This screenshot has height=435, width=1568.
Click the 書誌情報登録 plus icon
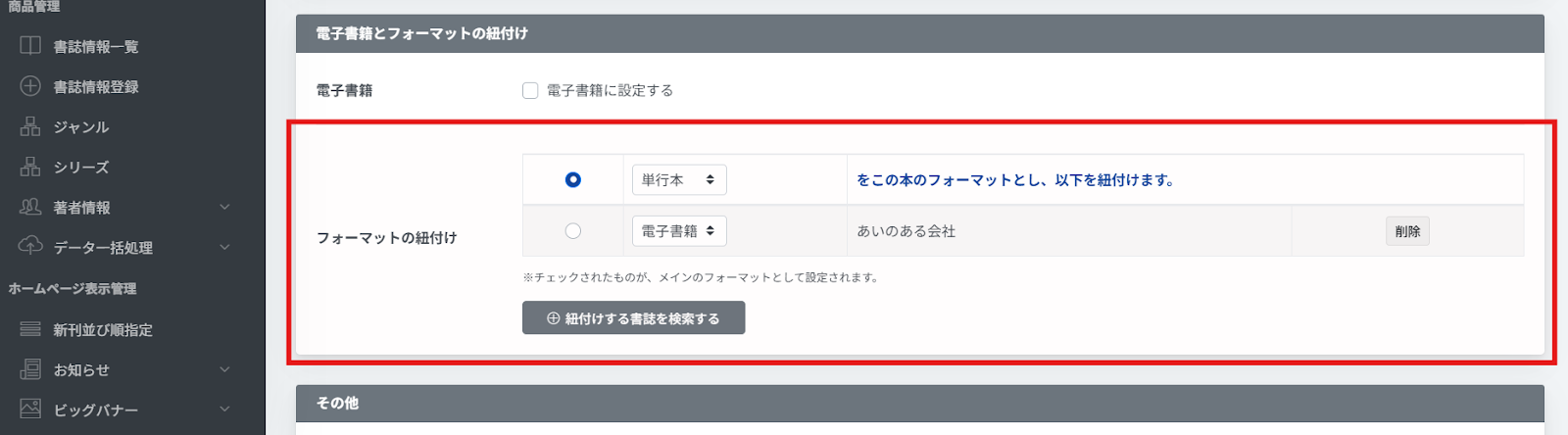point(30,86)
